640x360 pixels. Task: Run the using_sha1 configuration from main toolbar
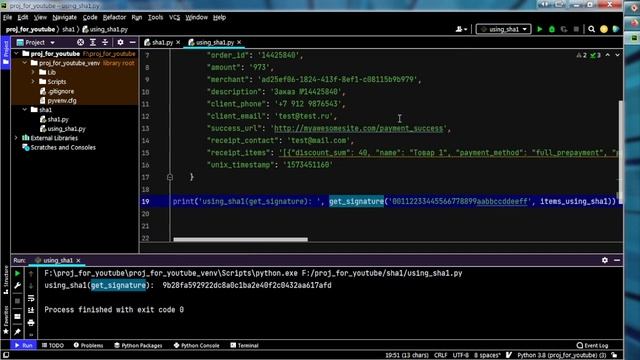(540, 29)
